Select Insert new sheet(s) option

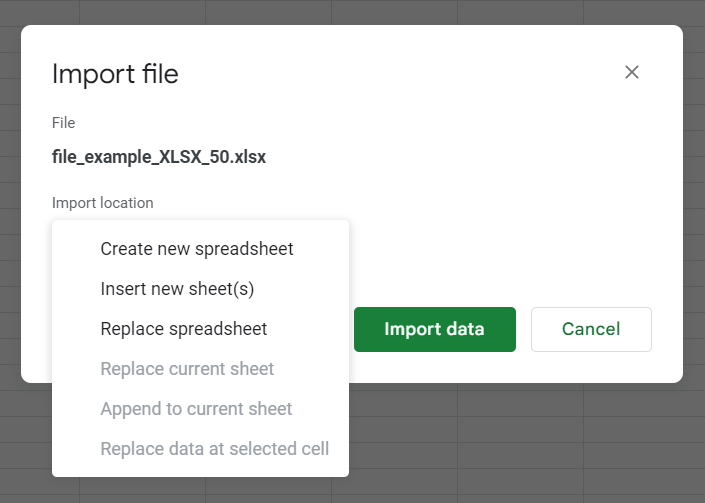point(201,289)
